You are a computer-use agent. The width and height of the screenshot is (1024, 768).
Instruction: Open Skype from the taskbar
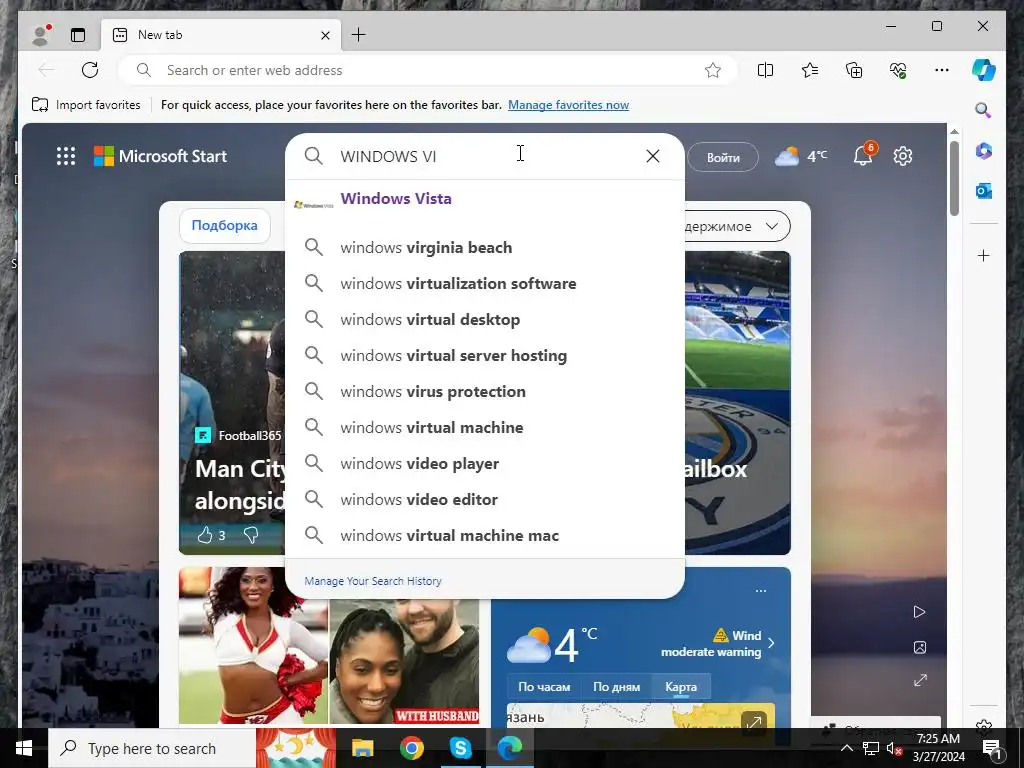click(460, 748)
